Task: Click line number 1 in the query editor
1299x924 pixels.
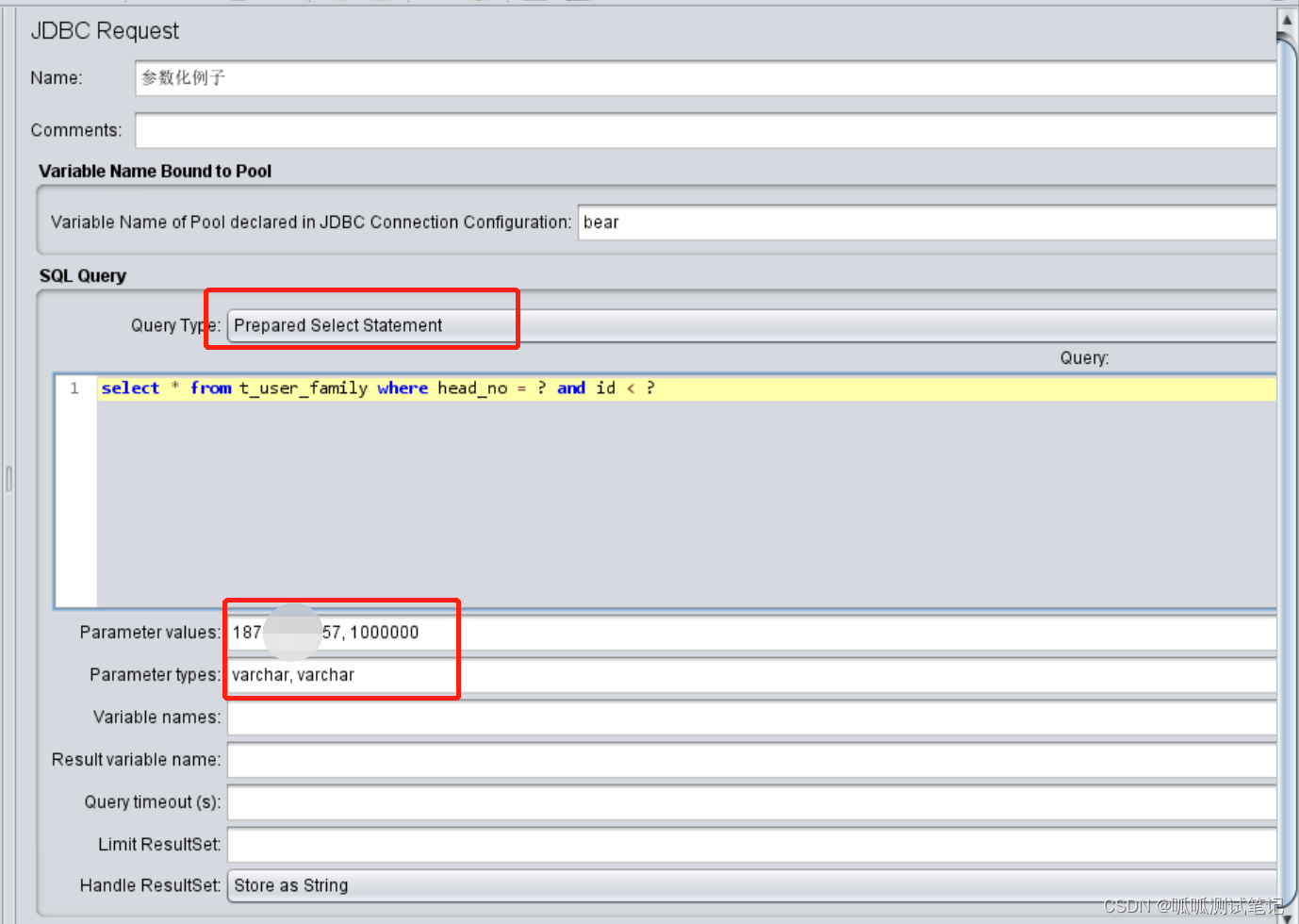Action: click(74, 388)
